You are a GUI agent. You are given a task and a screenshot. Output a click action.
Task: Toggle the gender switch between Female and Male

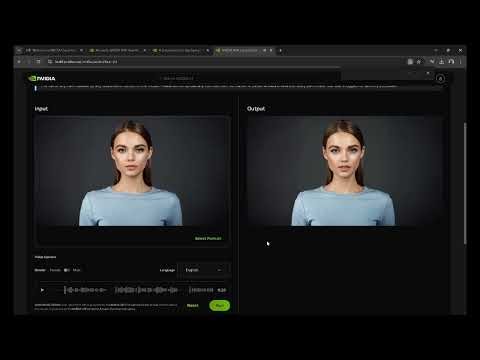[67, 270]
